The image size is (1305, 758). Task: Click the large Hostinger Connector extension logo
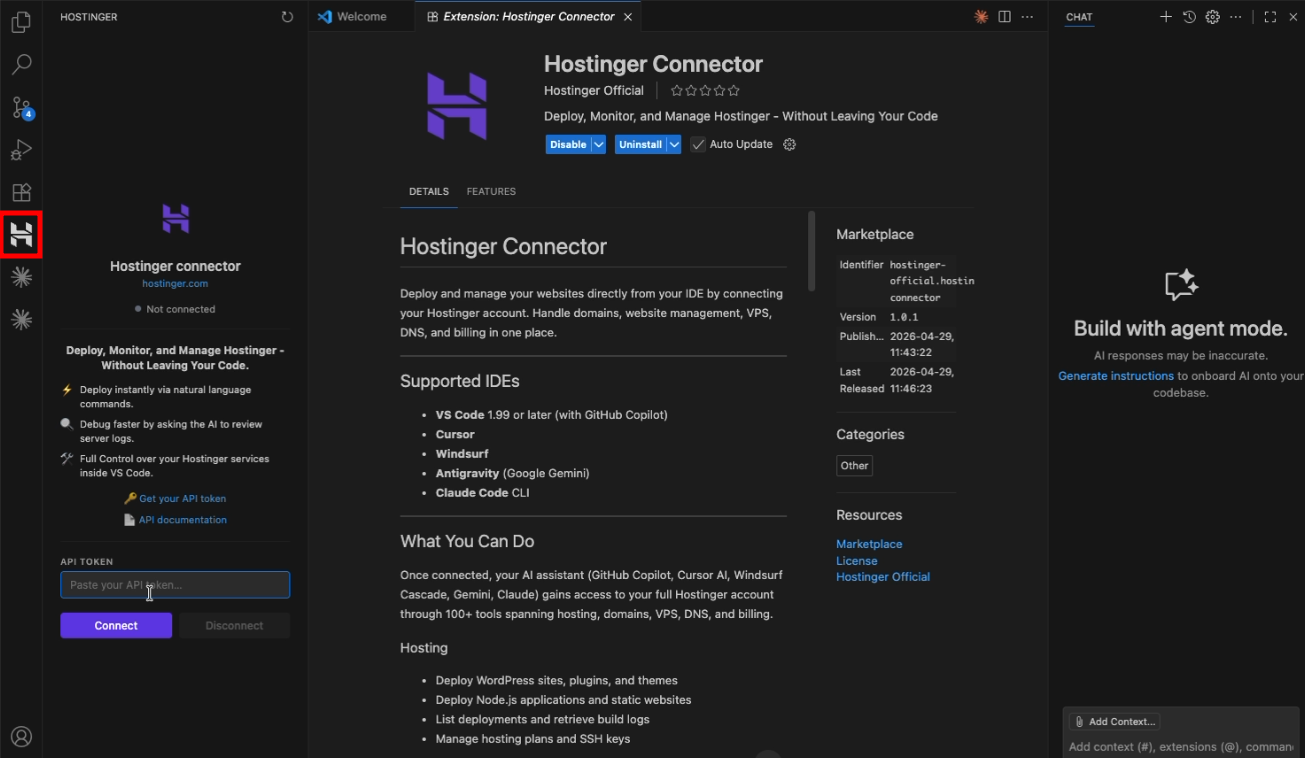click(457, 106)
